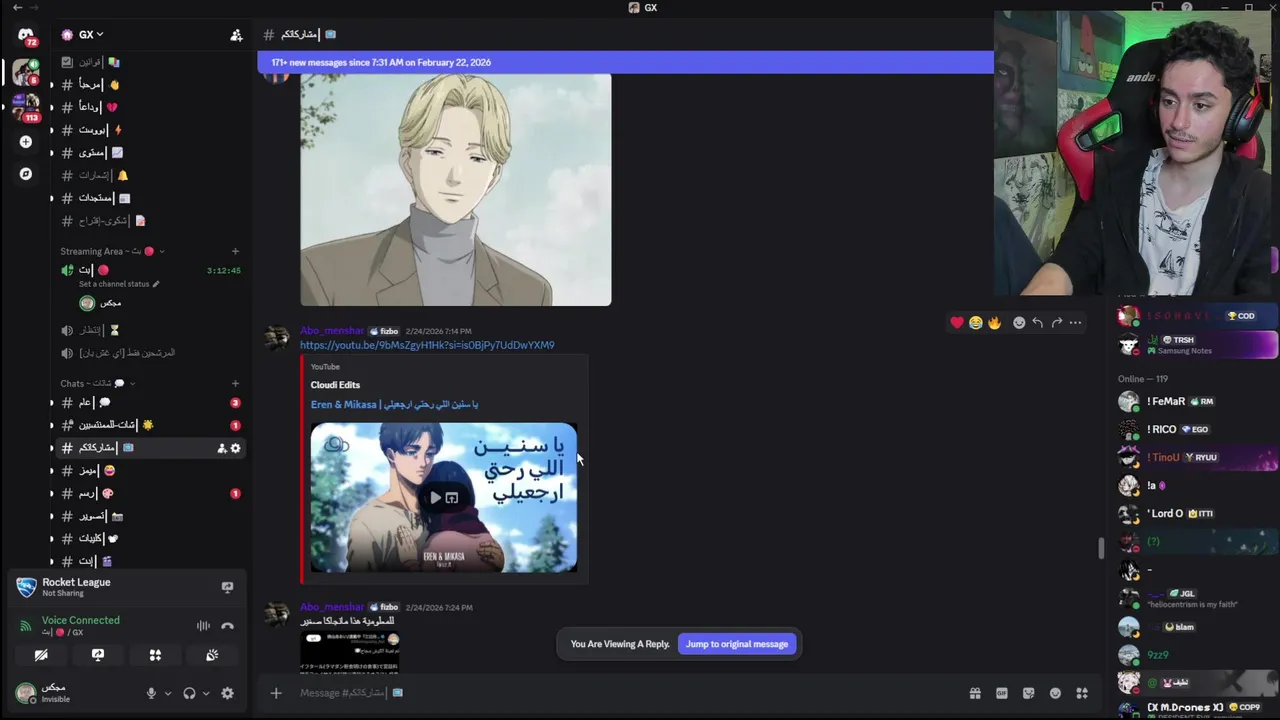Open the رسم channel

point(150,493)
